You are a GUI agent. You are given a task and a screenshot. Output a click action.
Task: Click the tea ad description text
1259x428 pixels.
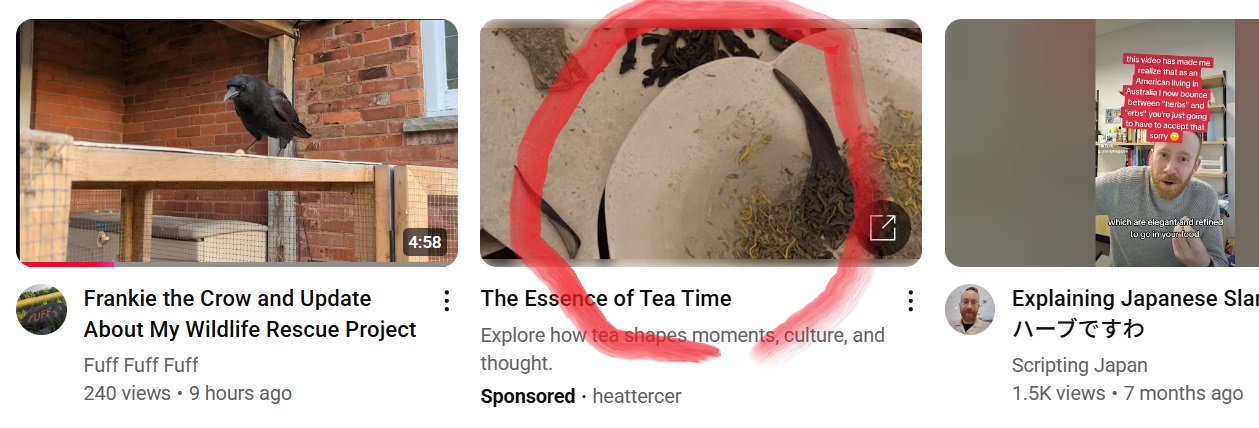(x=683, y=349)
